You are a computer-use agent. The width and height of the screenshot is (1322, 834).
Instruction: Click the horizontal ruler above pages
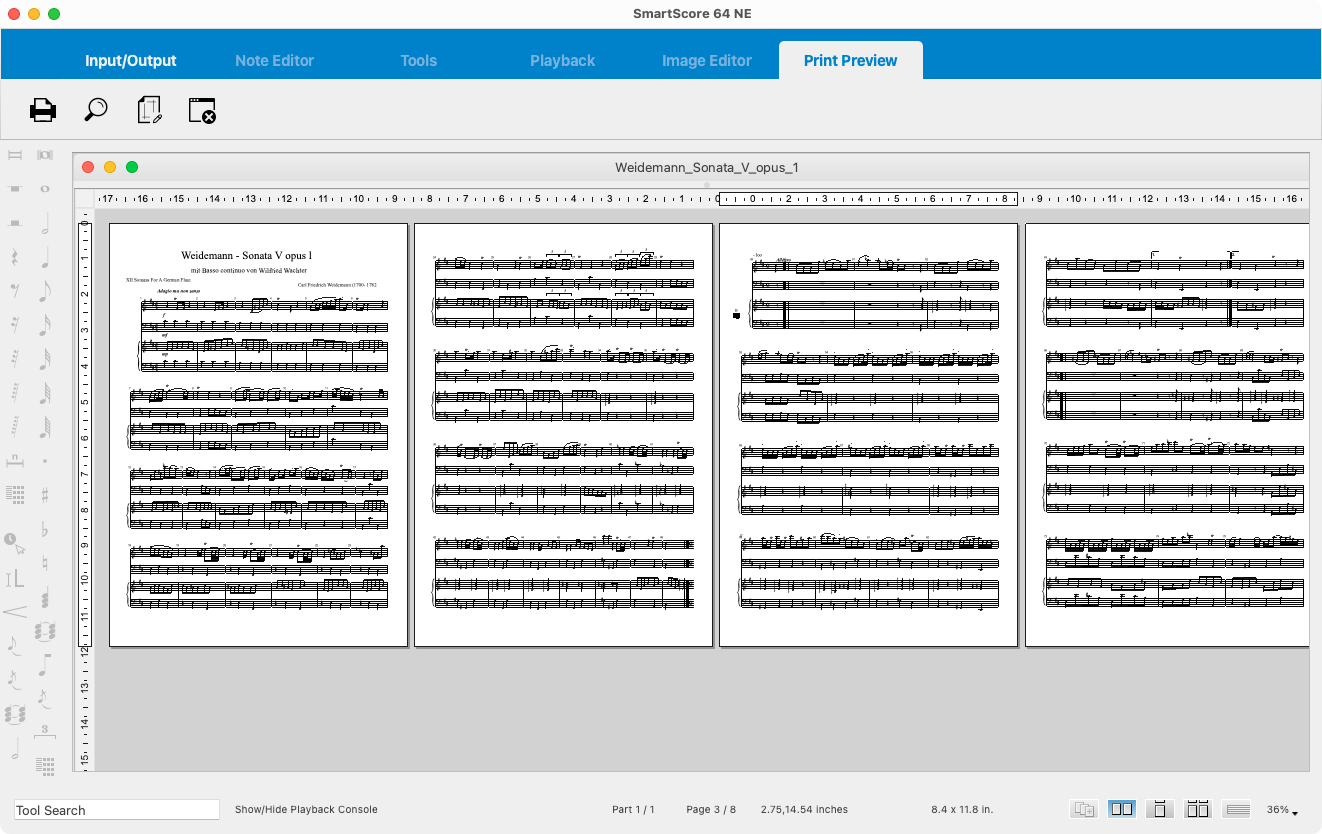700,199
